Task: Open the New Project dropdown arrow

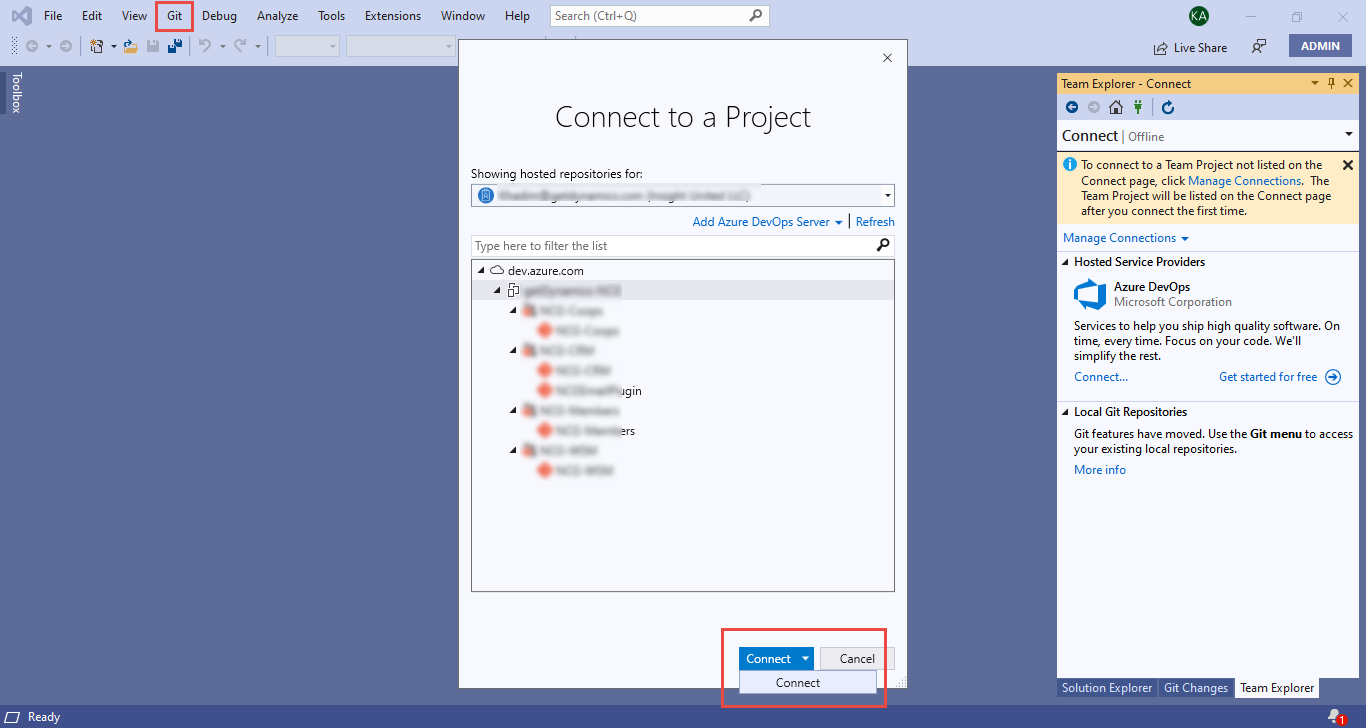Action: pyautogui.click(x=113, y=46)
